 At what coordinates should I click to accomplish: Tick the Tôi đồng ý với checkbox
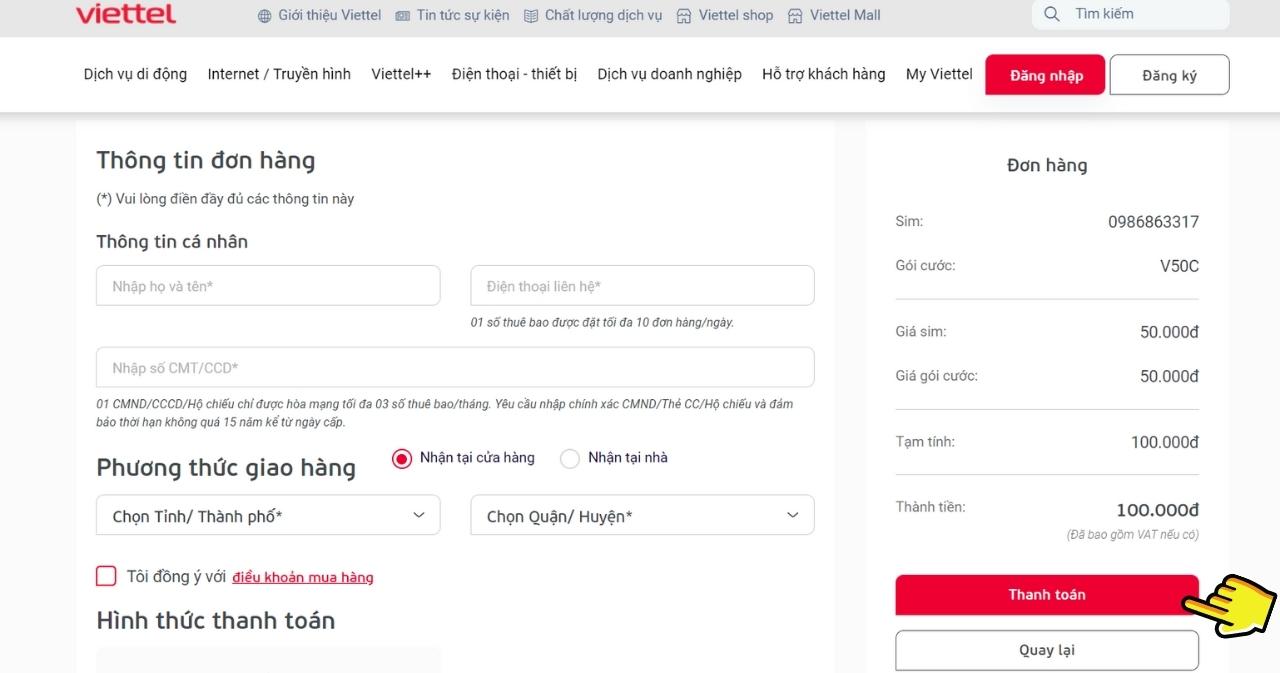(x=106, y=576)
